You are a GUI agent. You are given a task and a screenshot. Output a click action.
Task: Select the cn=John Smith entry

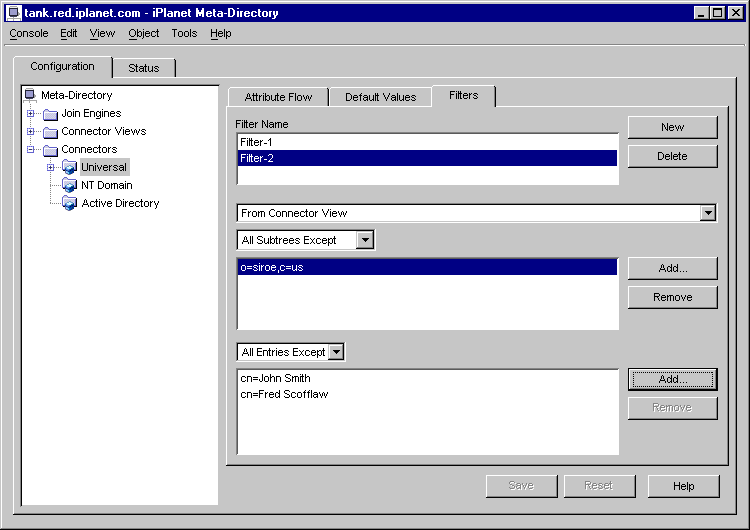tap(427, 378)
